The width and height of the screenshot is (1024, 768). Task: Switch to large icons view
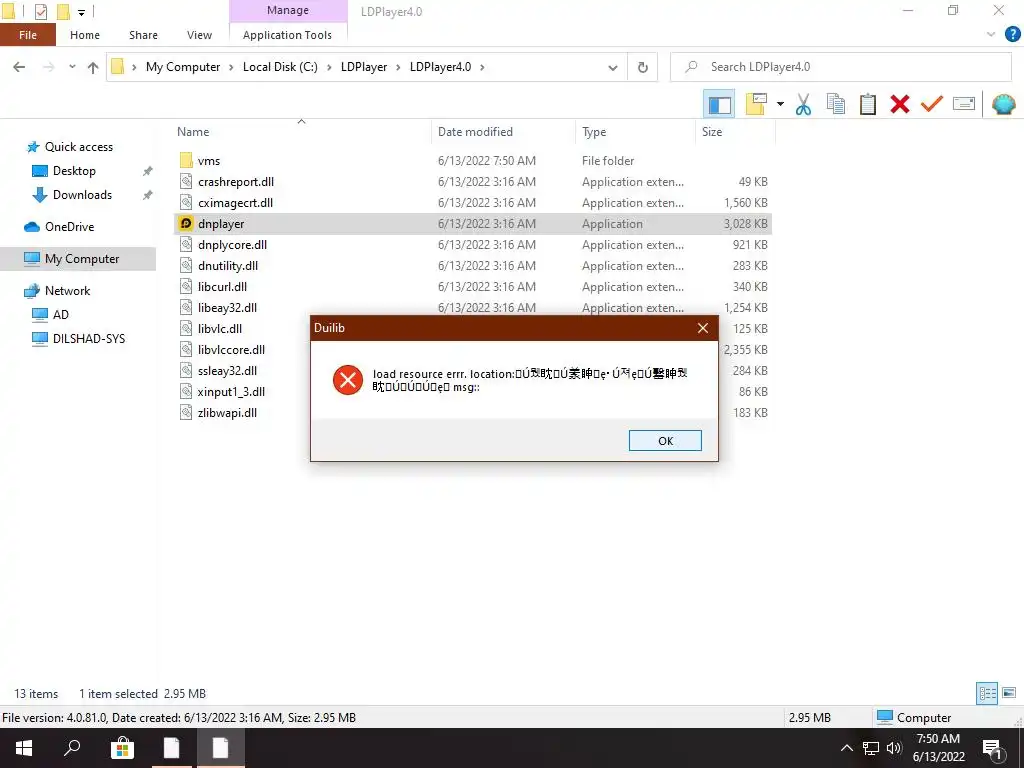click(1009, 693)
